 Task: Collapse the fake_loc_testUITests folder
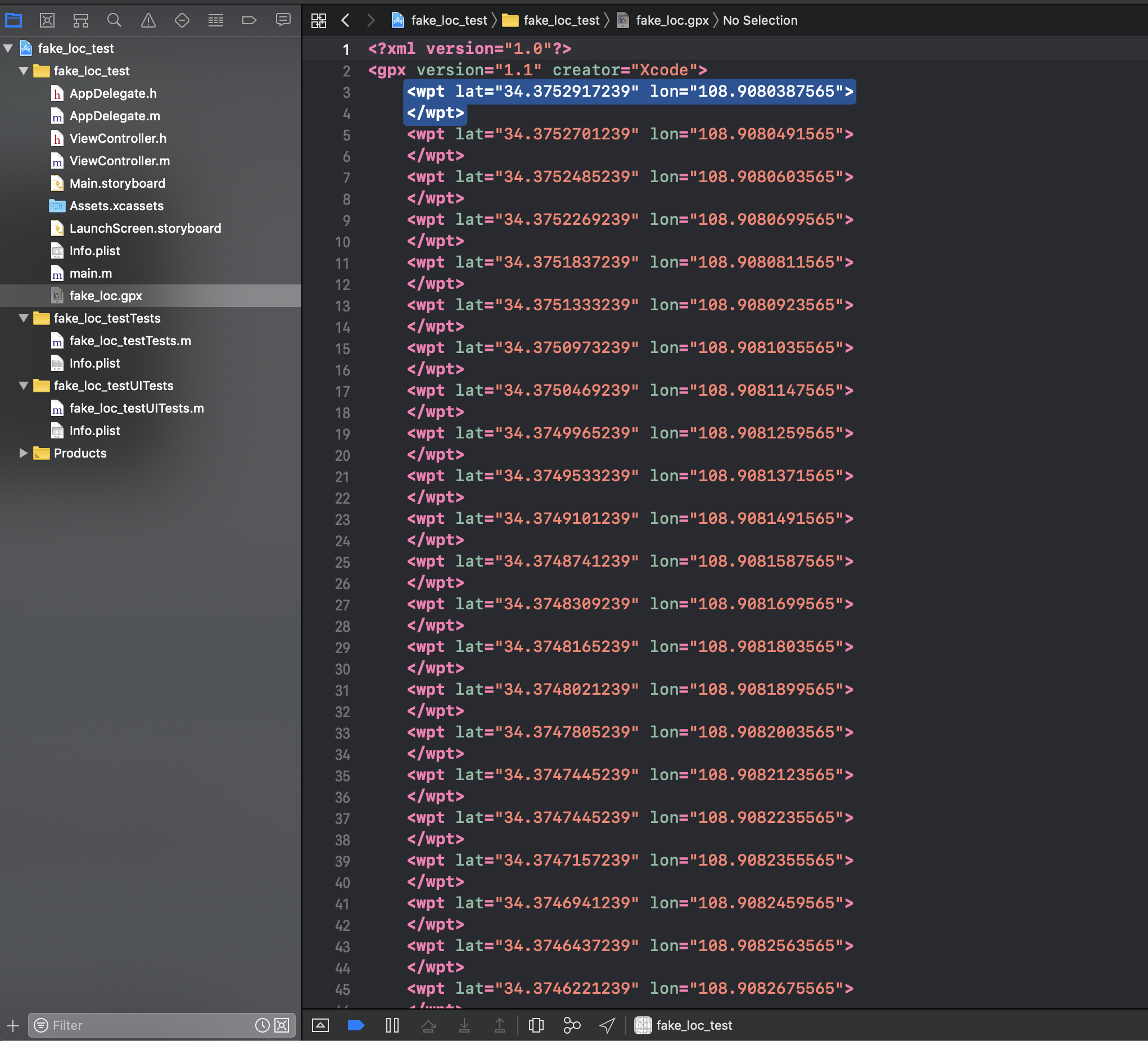click(x=24, y=386)
